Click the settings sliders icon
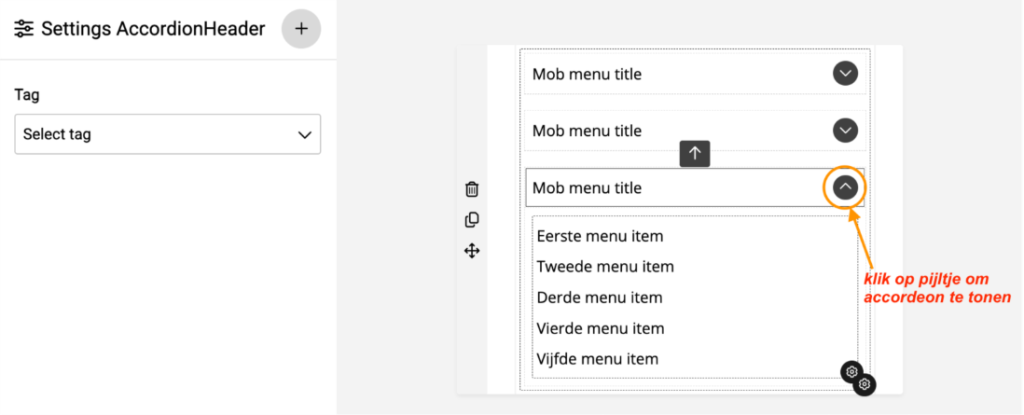Screen dimensions: 1024x415 click(x=24, y=29)
